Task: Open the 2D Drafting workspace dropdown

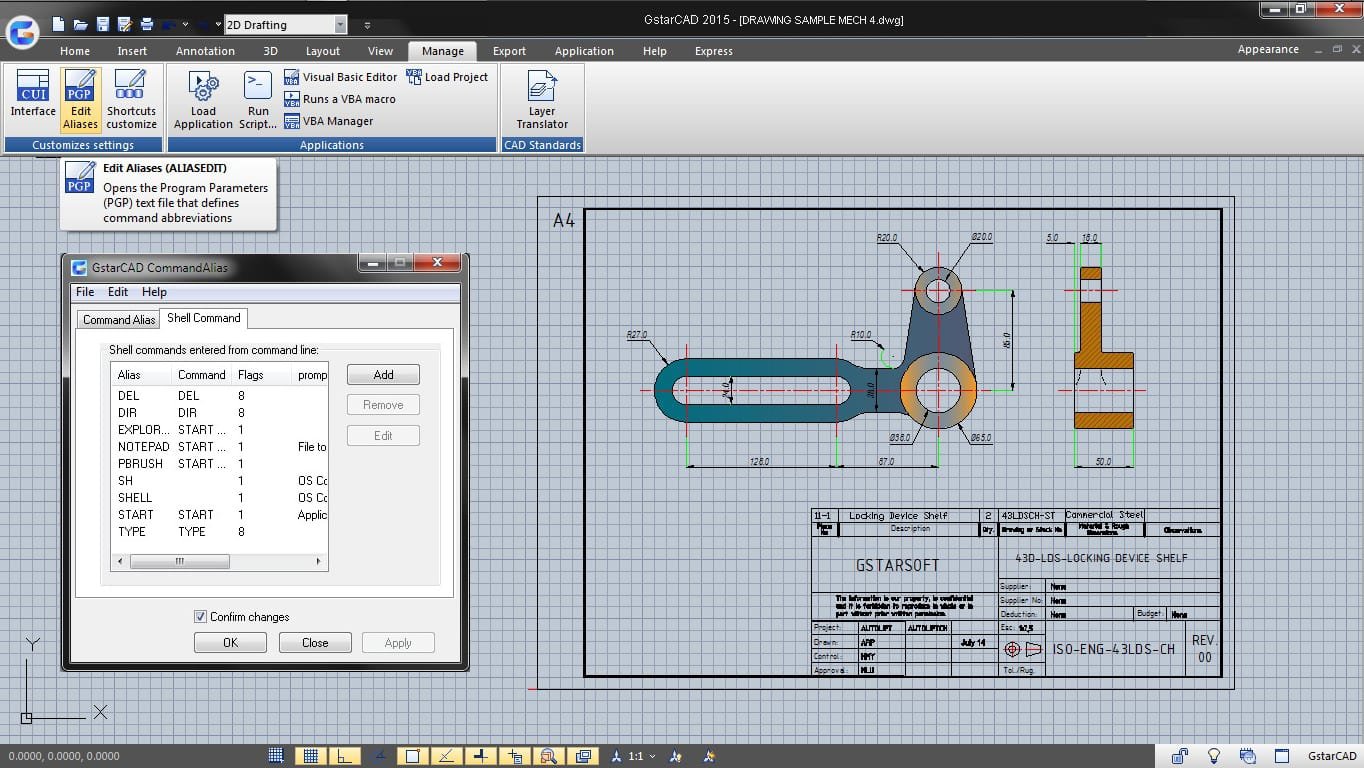Action: click(340, 25)
